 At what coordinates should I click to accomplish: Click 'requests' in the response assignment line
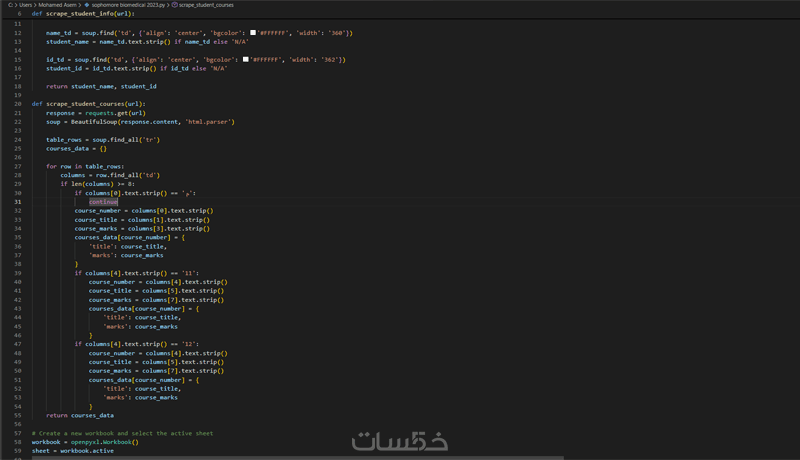(x=99, y=113)
